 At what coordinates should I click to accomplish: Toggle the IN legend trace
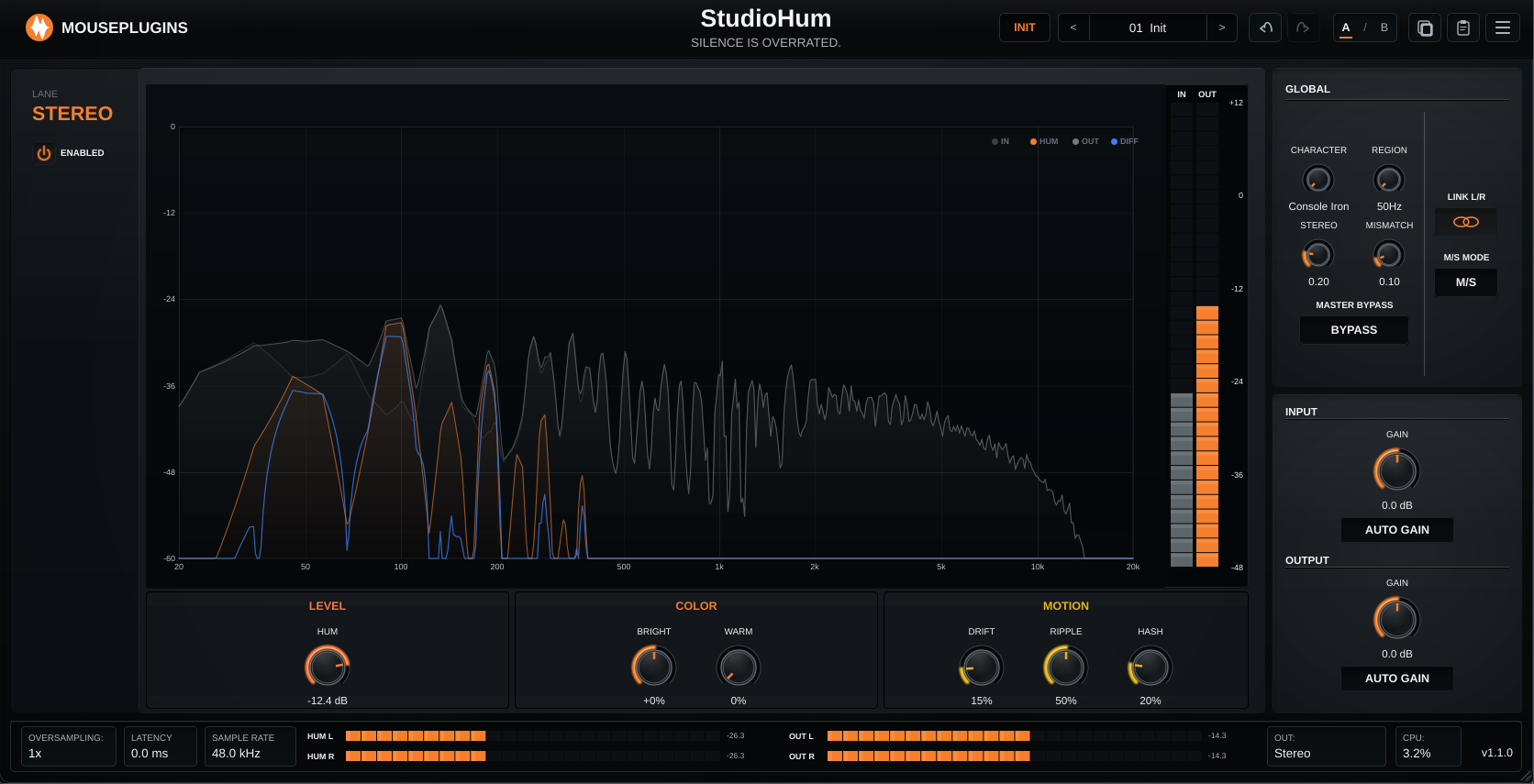pos(1001,141)
